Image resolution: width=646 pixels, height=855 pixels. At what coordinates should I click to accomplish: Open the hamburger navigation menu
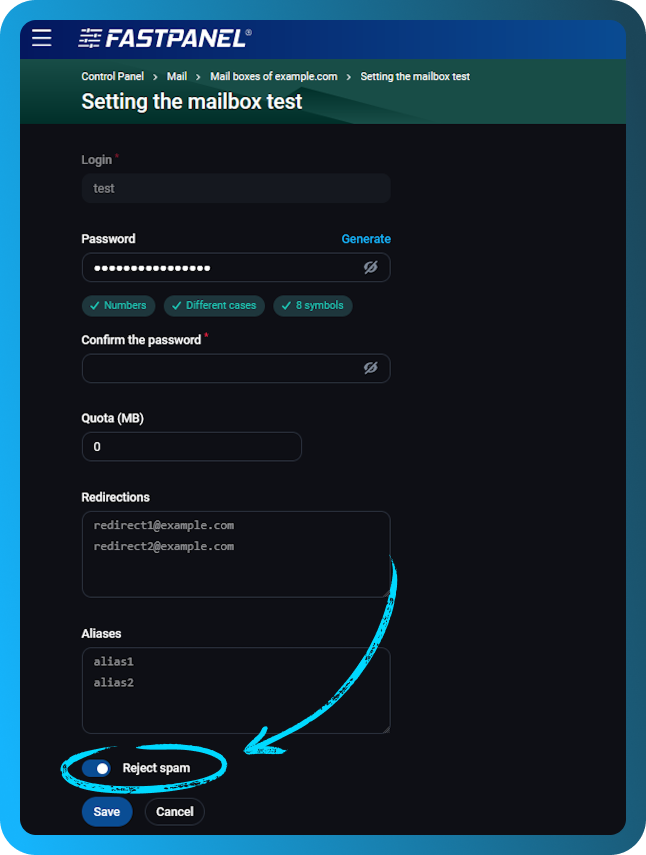point(41,38)
